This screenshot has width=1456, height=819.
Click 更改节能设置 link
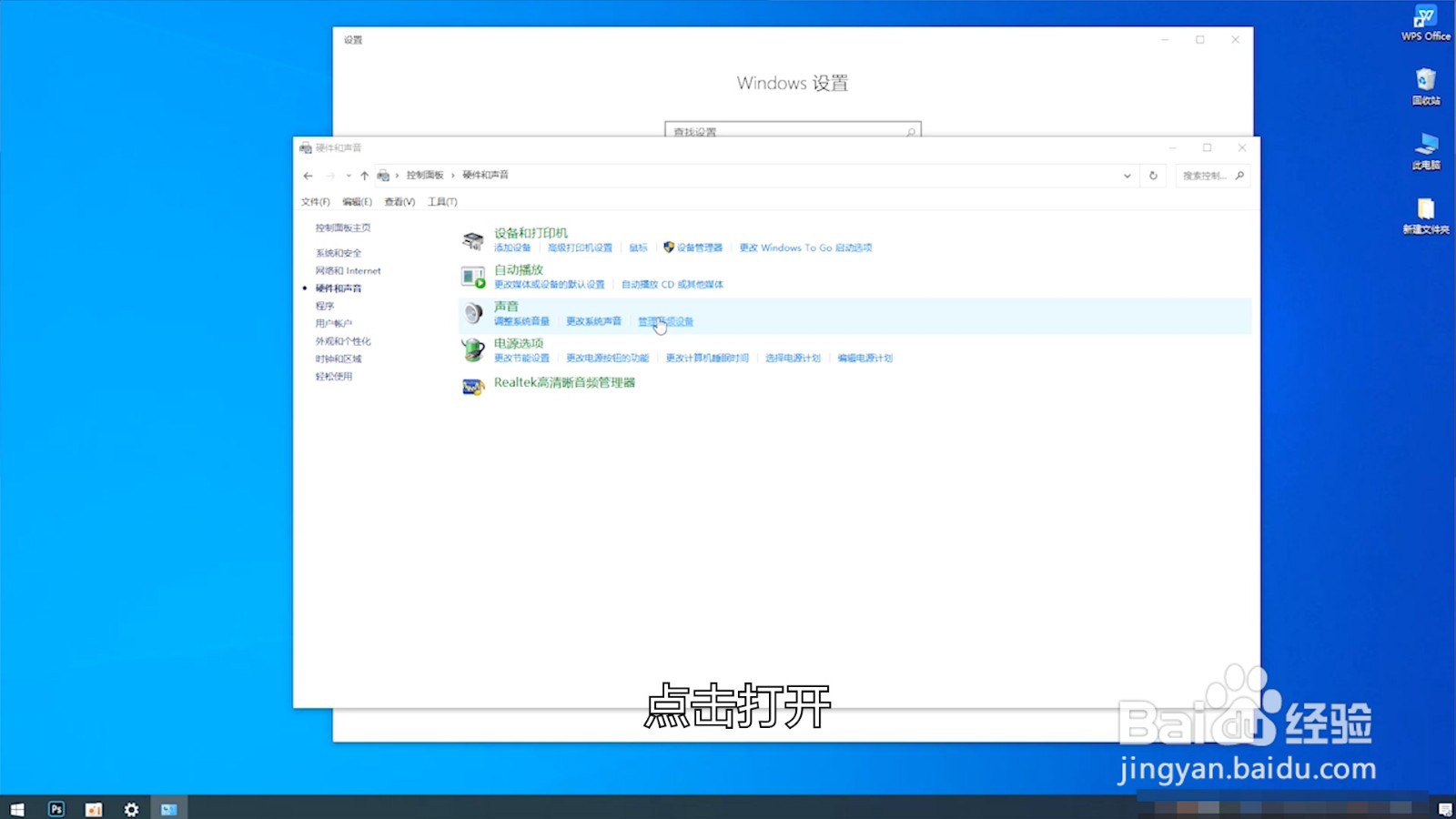pos(521,359)
